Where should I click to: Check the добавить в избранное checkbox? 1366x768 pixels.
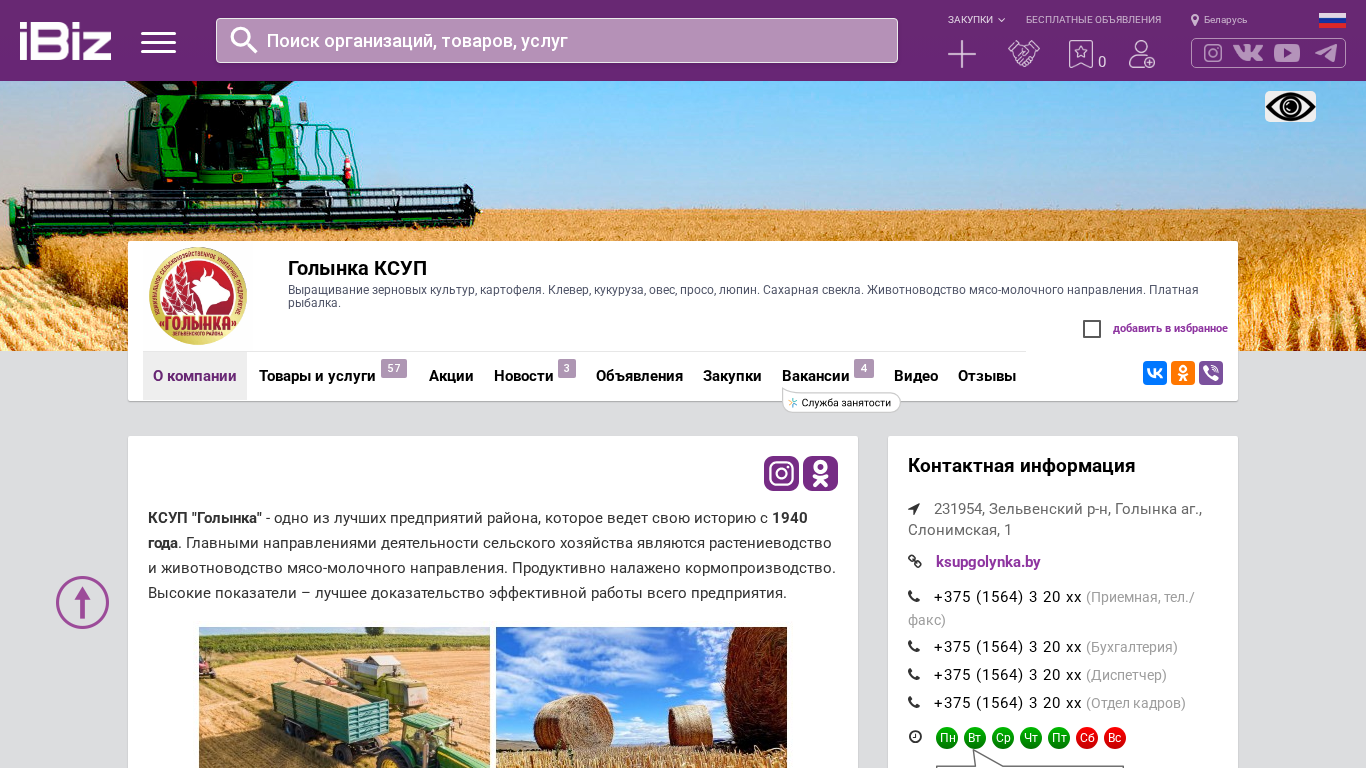[1092, 329]
